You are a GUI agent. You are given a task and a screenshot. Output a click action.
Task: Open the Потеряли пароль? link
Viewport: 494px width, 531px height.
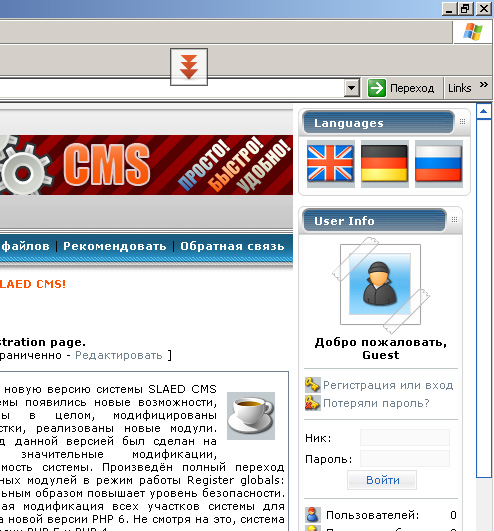coord(376,403)
